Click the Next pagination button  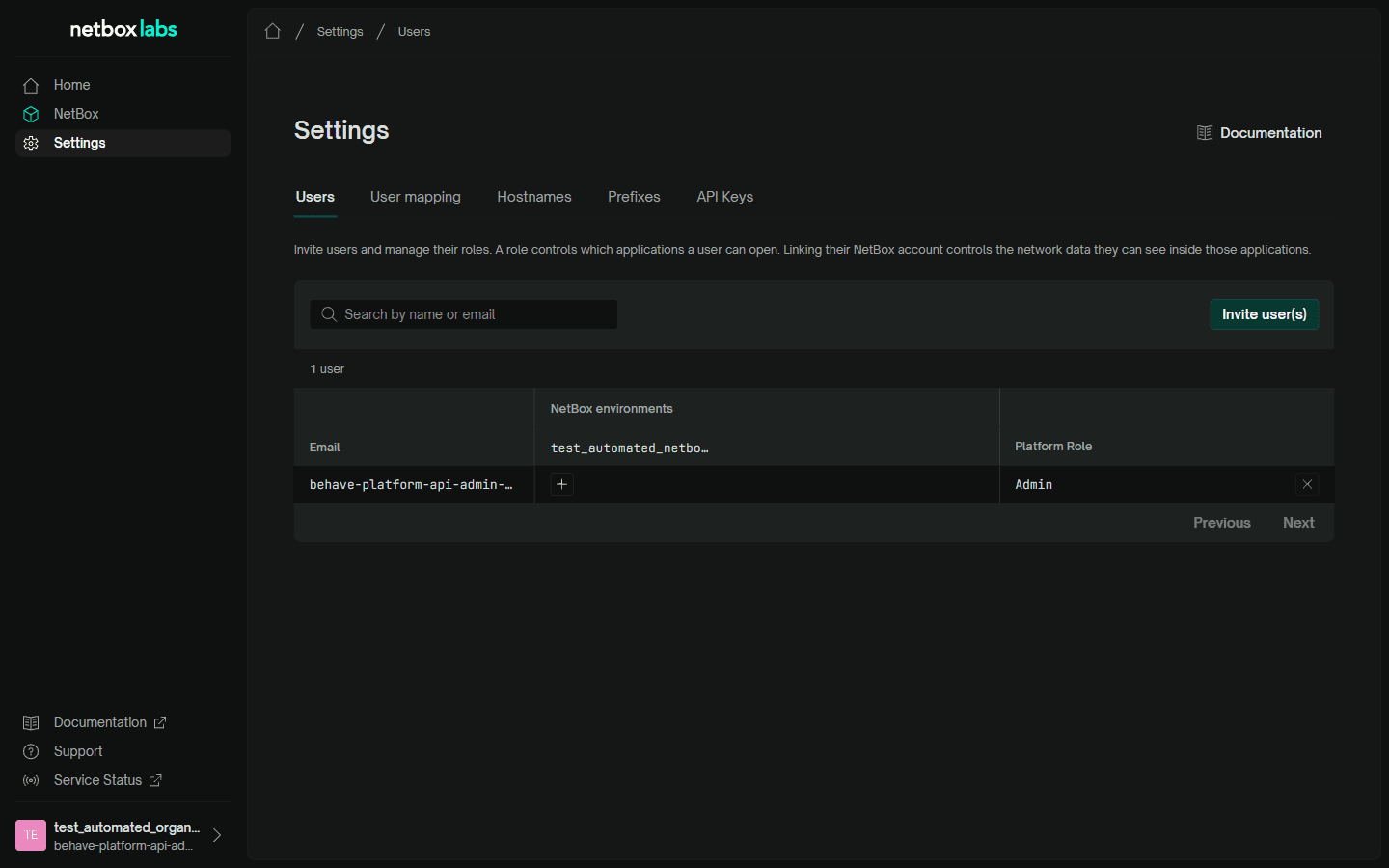click(x=1298, y=523)
